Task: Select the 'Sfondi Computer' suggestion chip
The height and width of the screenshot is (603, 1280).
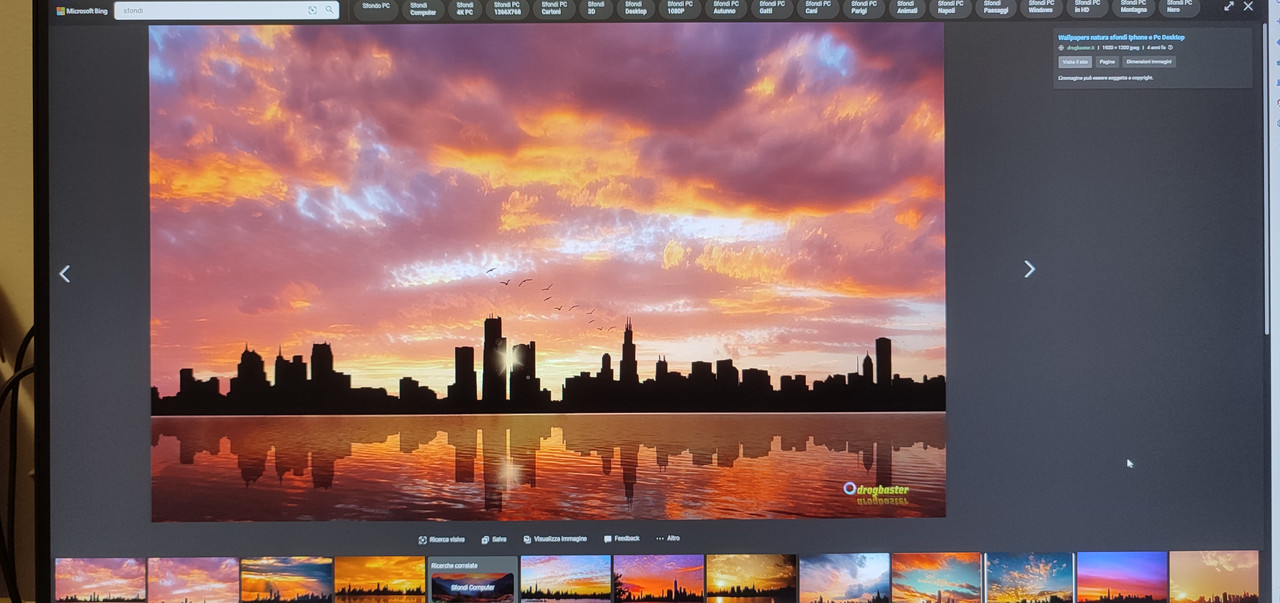Action: 423,8
